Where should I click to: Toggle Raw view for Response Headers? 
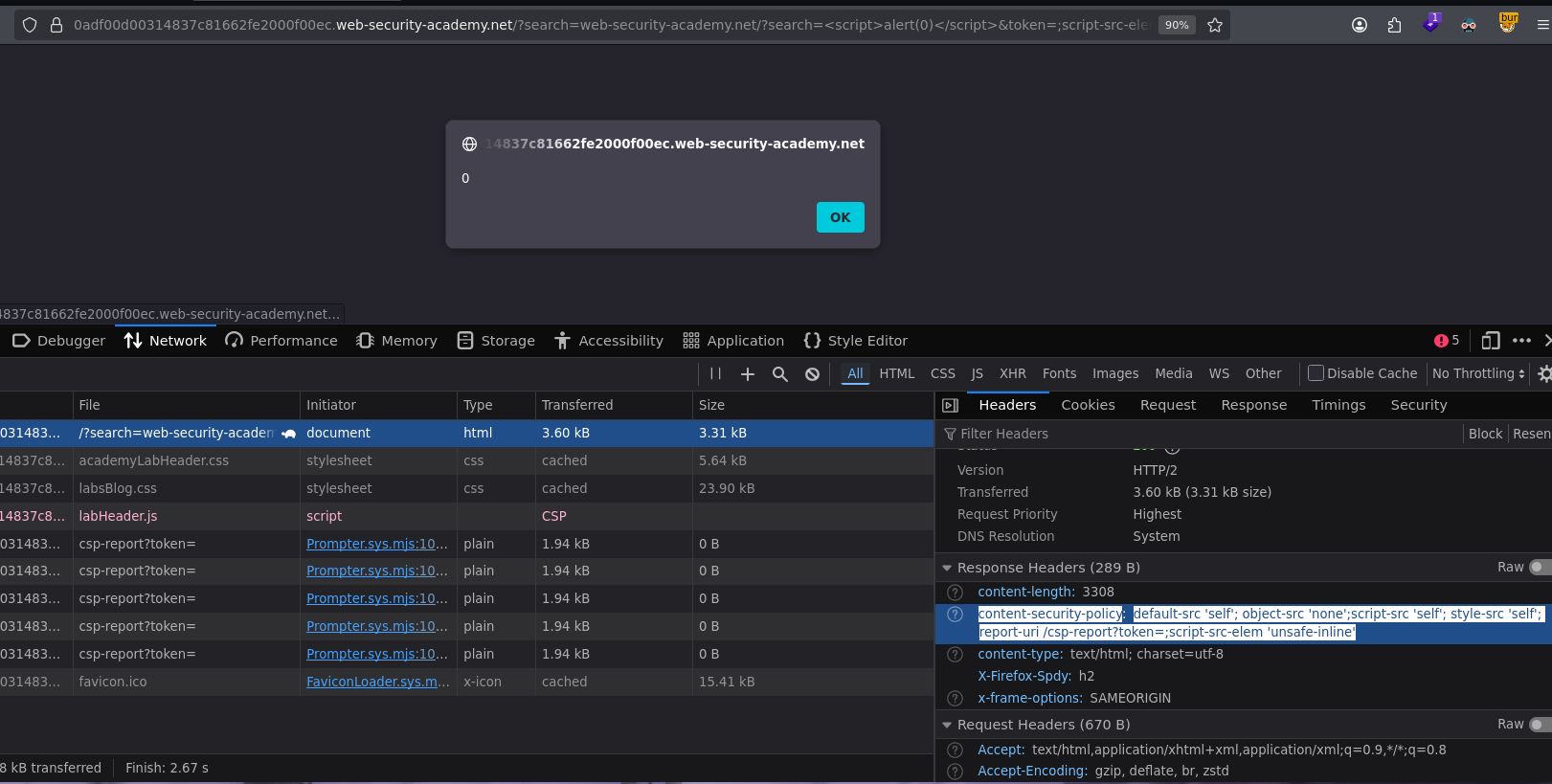click(x=1540, y=568)
